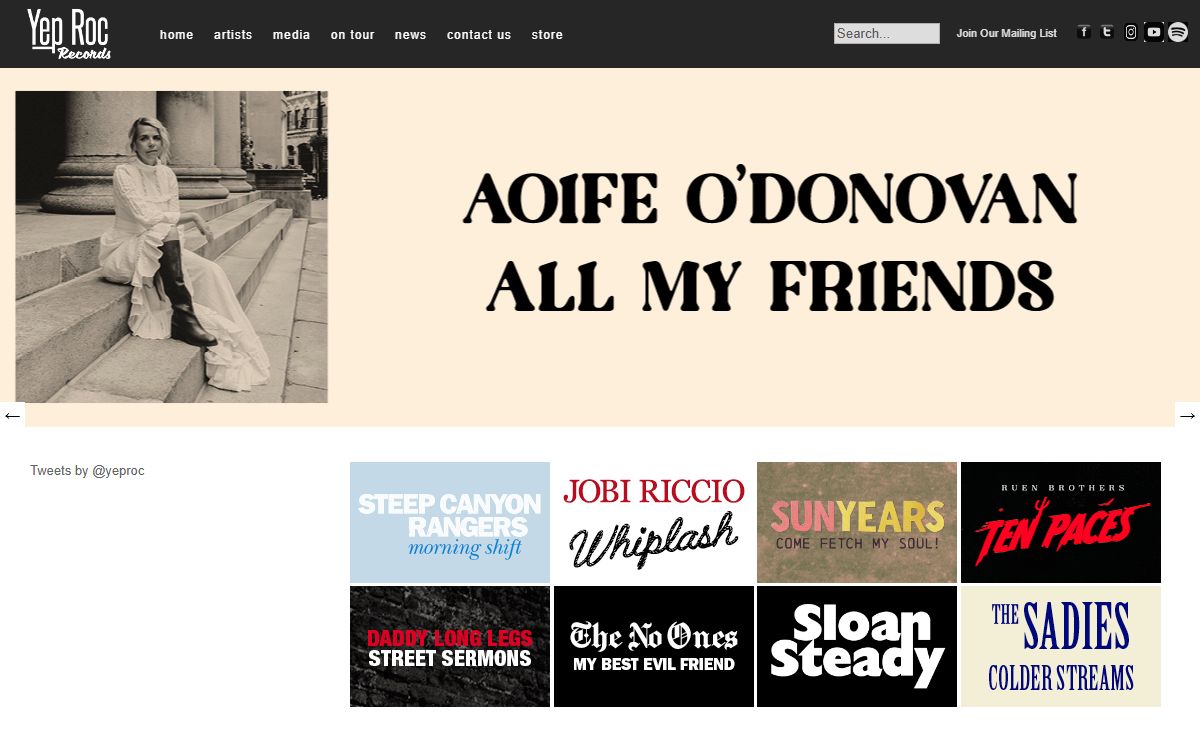This screenshot has width=1200, height=740.
Task: Open The No Ones My Best Evil Friend tile
Action: [654, 647]
